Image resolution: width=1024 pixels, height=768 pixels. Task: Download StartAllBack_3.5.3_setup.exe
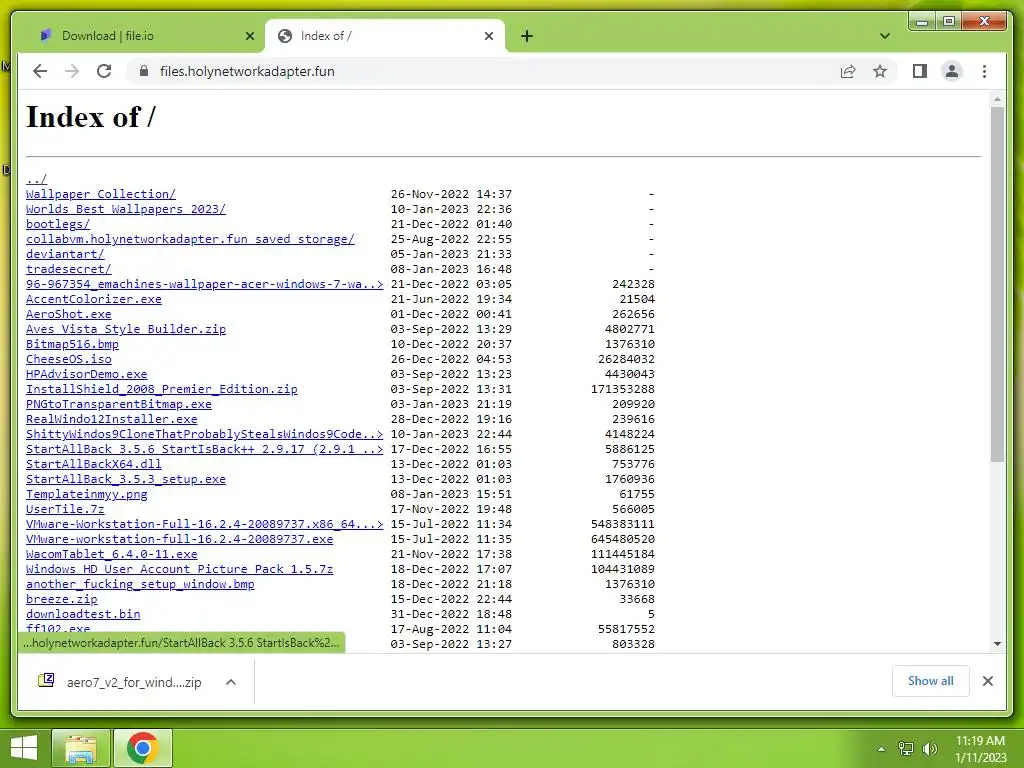click(126, 479)
